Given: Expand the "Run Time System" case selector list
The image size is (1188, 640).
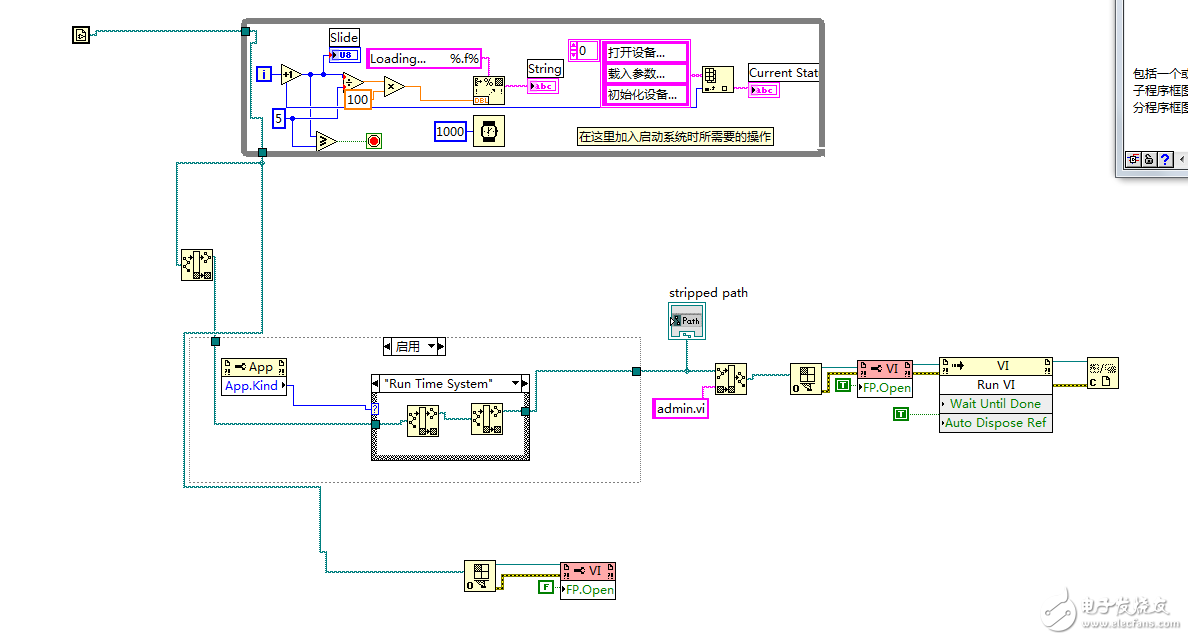Looking at the screenshot, I should tap(515, 383).
